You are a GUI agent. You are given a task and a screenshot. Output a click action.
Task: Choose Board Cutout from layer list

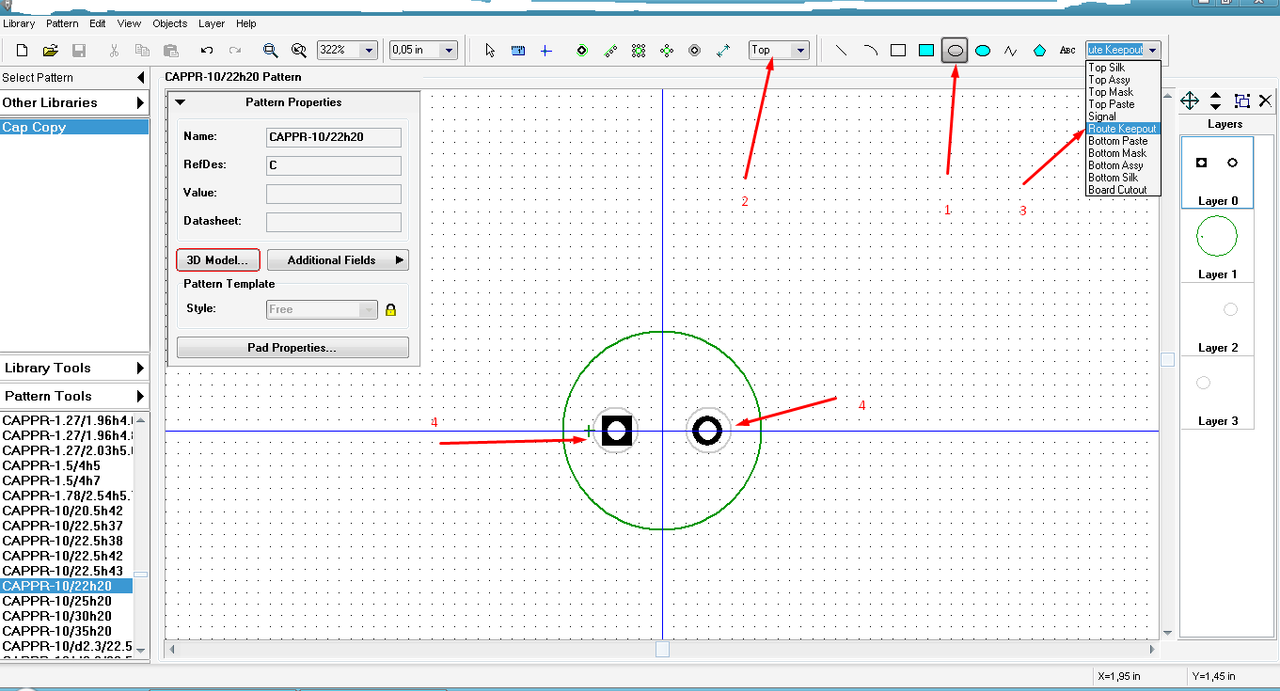tap(1122, 190)
